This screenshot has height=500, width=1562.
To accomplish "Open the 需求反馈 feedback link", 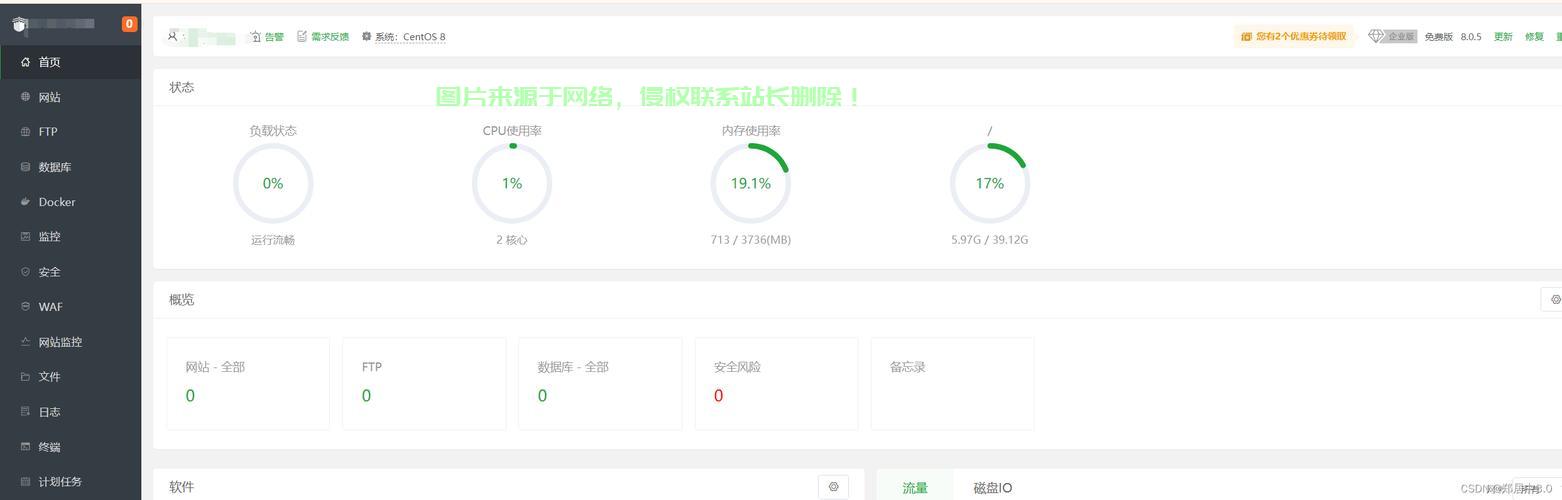I will pyautogui.click(x=323, y=37).
